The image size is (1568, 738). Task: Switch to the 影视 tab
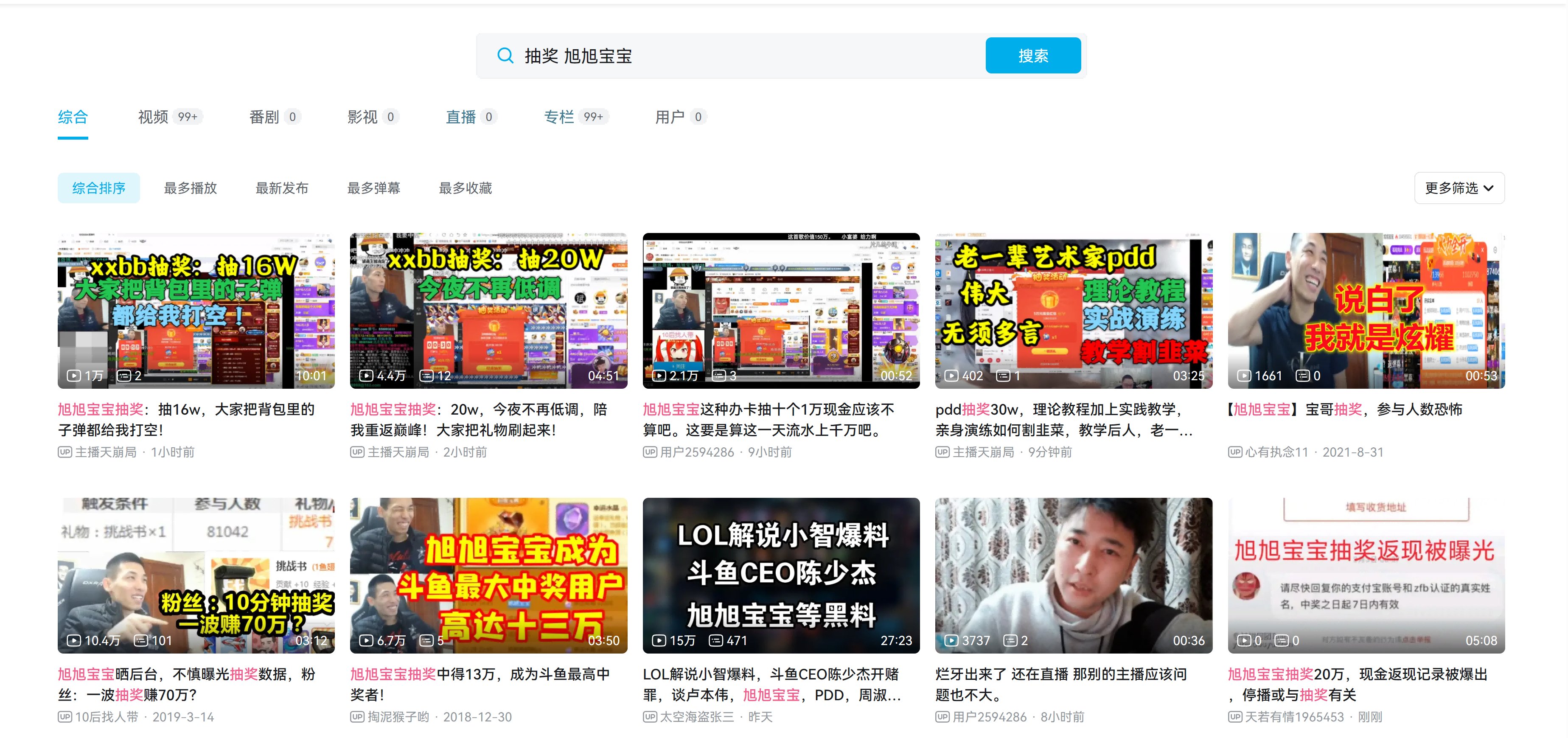coord(373,117)
